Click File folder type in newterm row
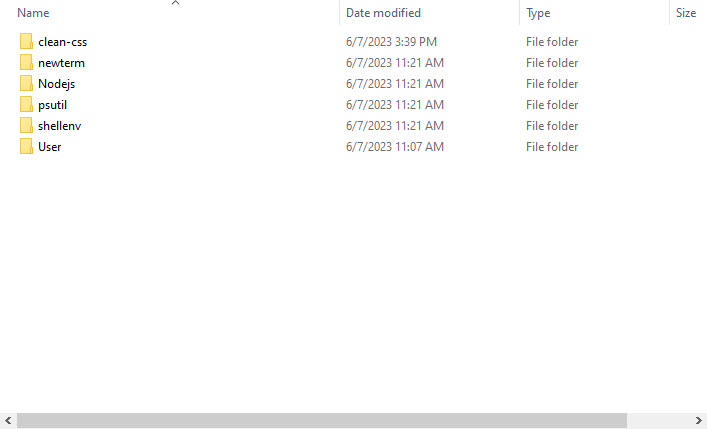Screen dimensions: 707x429 tap(552, 63)
